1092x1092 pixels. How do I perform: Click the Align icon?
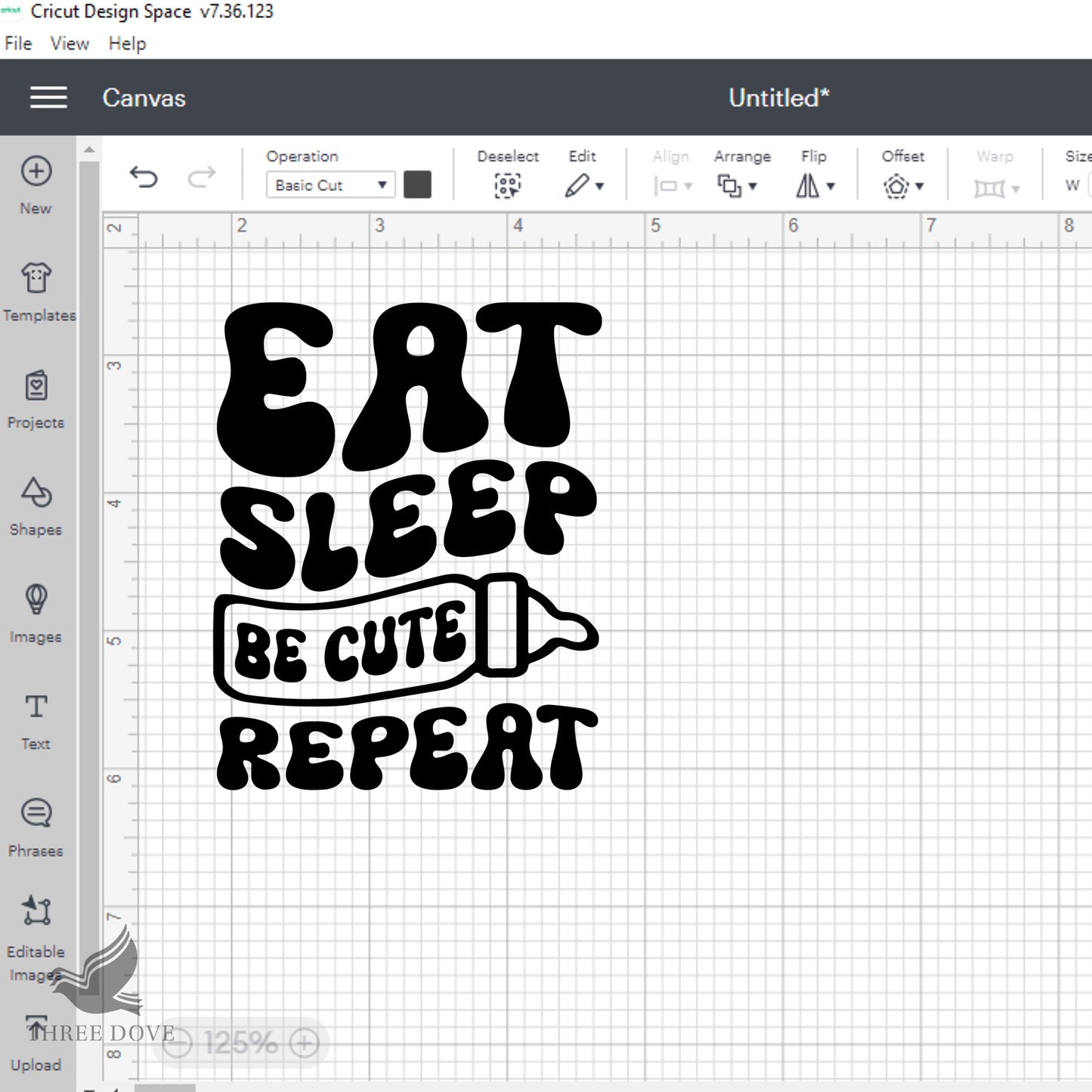(x=665, y=186)
